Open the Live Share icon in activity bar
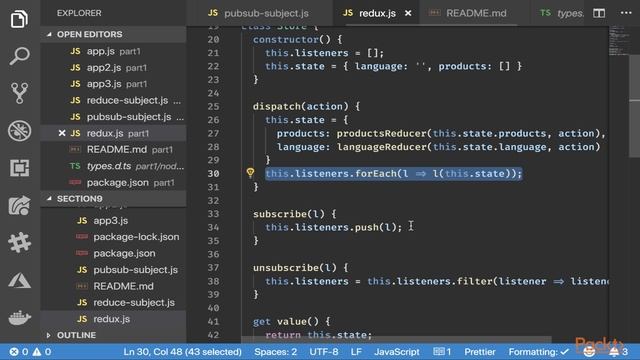 (x=19, y=205)
